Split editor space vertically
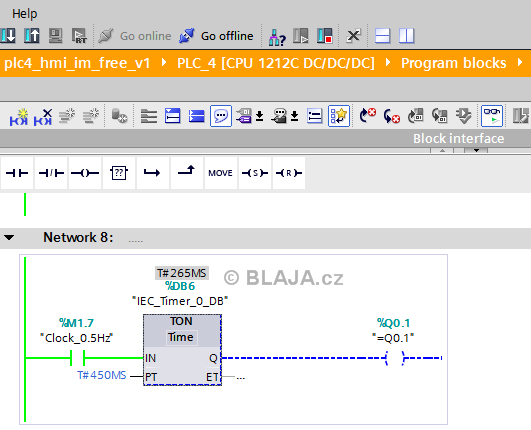 [406, 36]
